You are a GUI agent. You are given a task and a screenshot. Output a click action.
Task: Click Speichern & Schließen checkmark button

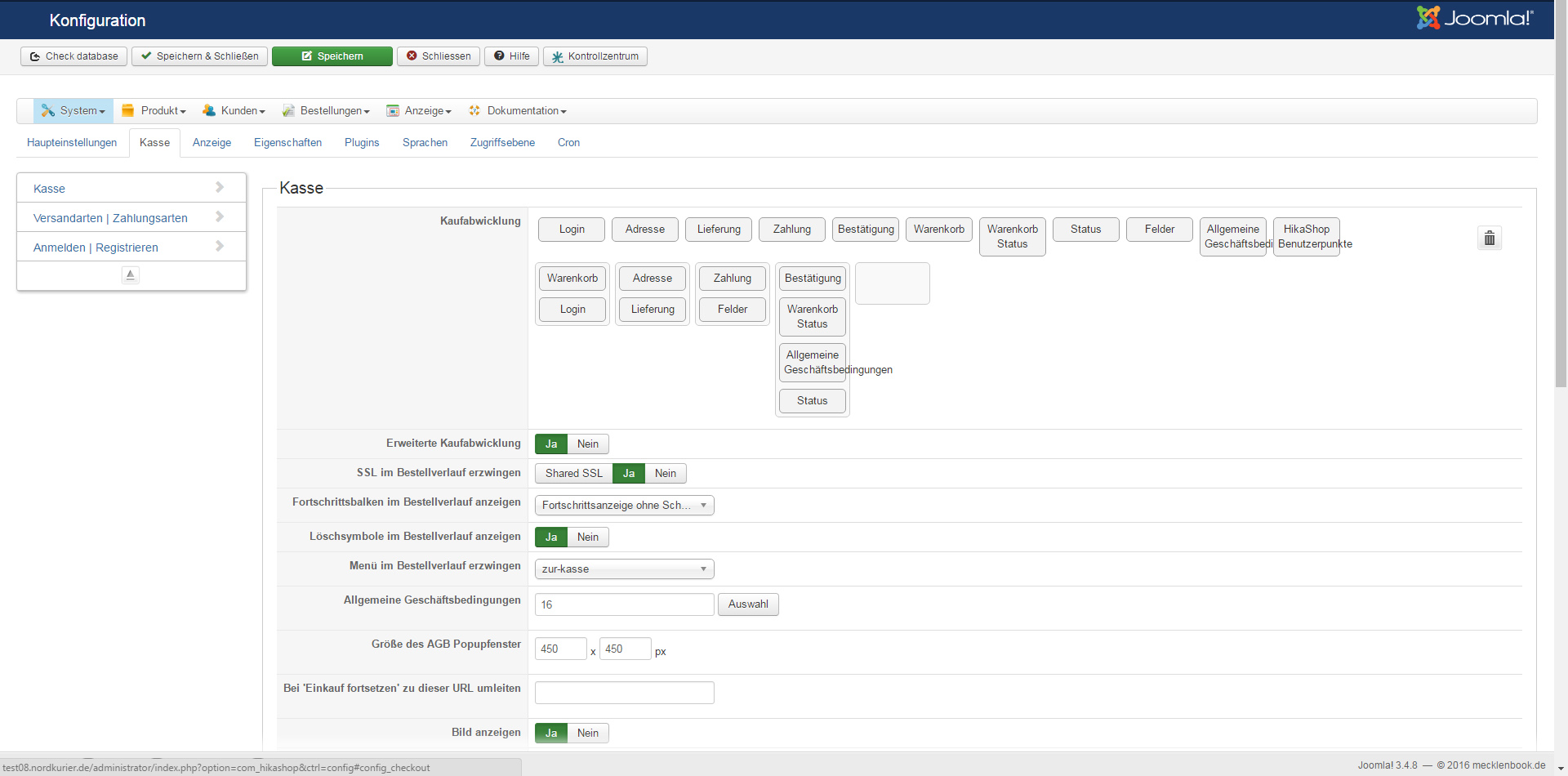[199, 56]
